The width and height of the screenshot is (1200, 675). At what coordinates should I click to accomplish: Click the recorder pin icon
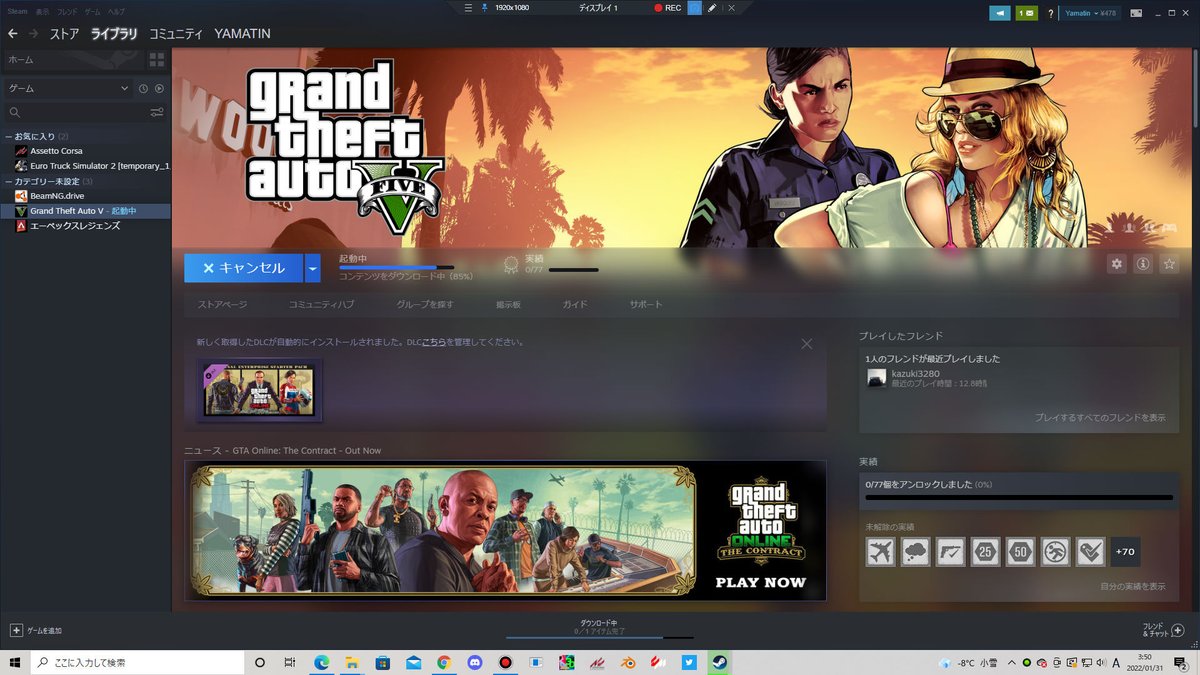[485, 8]
